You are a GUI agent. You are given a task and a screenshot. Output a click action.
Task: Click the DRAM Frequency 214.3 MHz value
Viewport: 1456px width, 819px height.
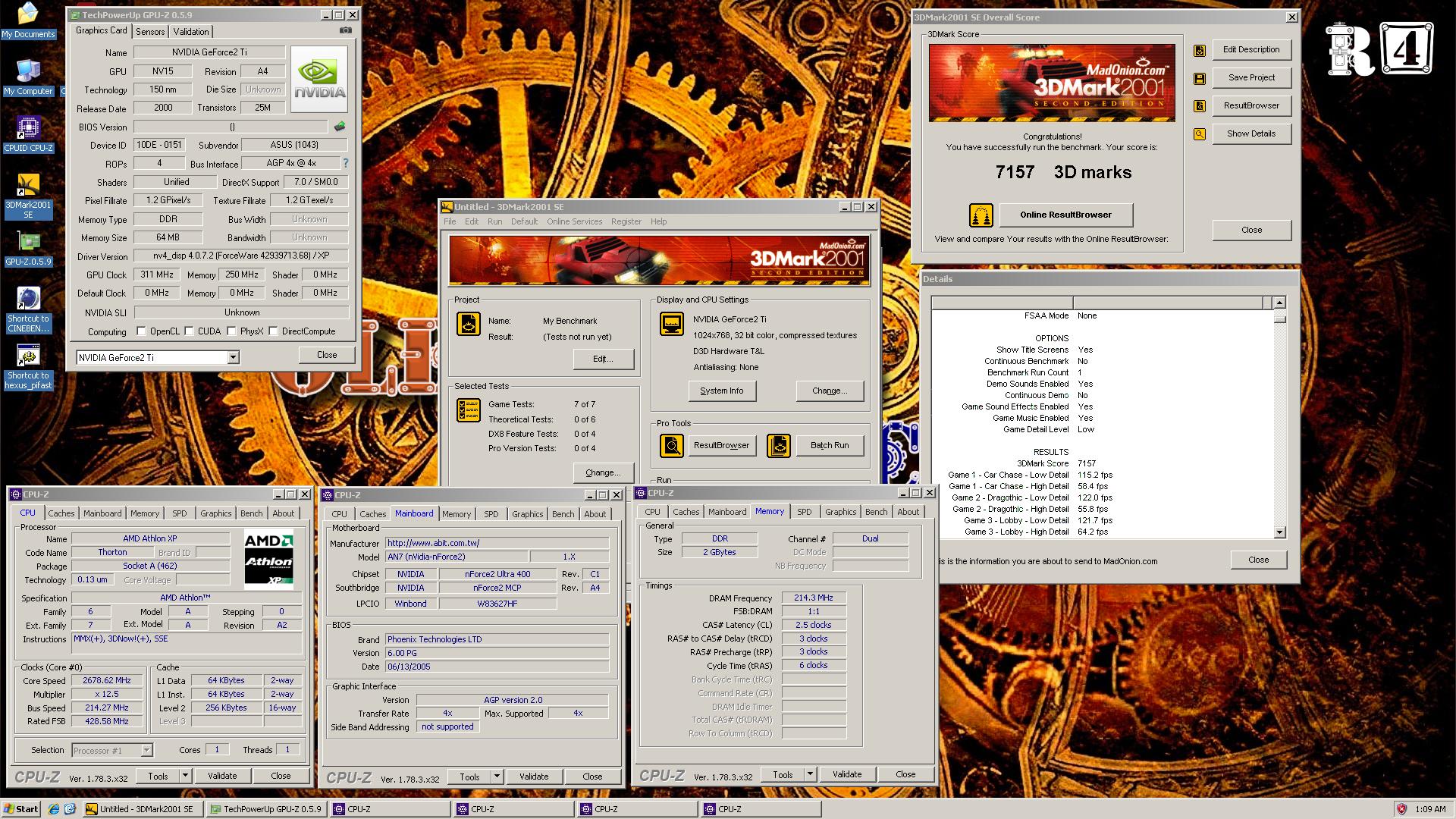[814, 598]
